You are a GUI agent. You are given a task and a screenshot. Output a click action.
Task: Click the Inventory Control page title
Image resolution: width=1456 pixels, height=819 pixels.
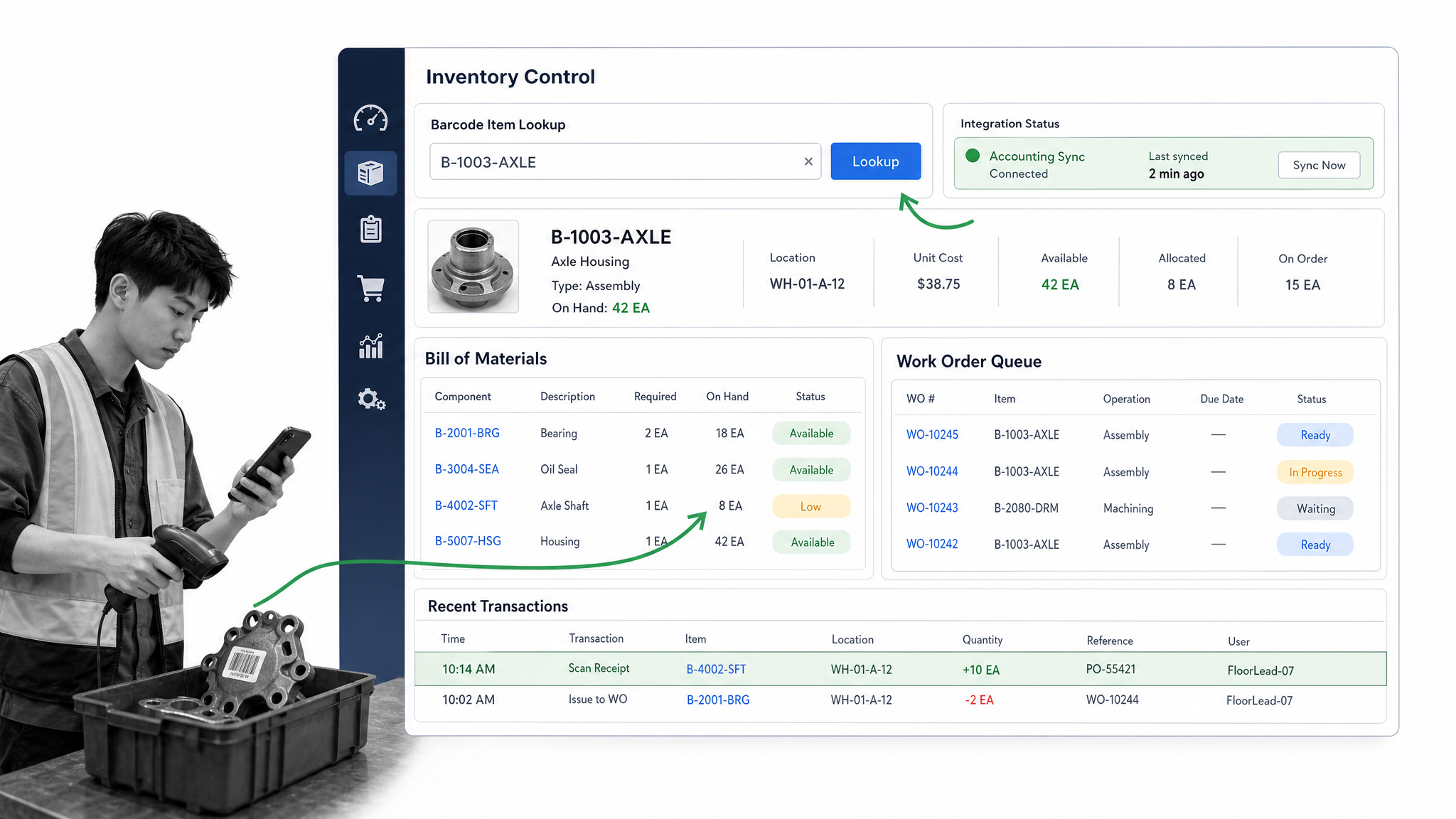coord(510,77)
